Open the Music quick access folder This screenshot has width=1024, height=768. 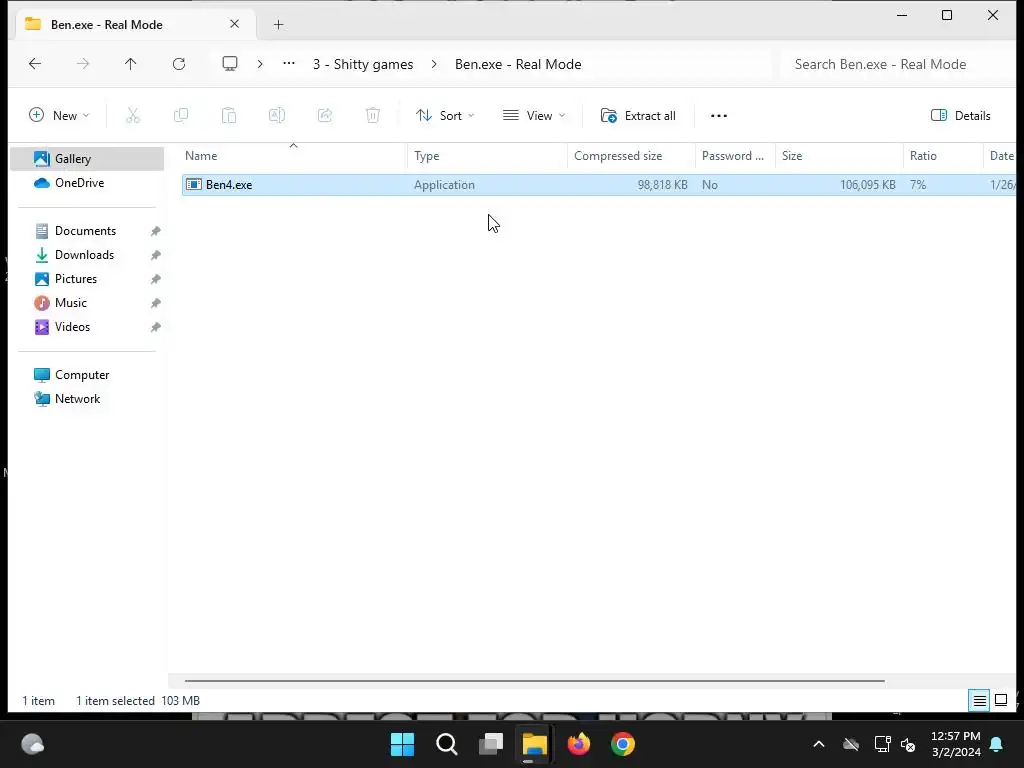tap(71, 303)
